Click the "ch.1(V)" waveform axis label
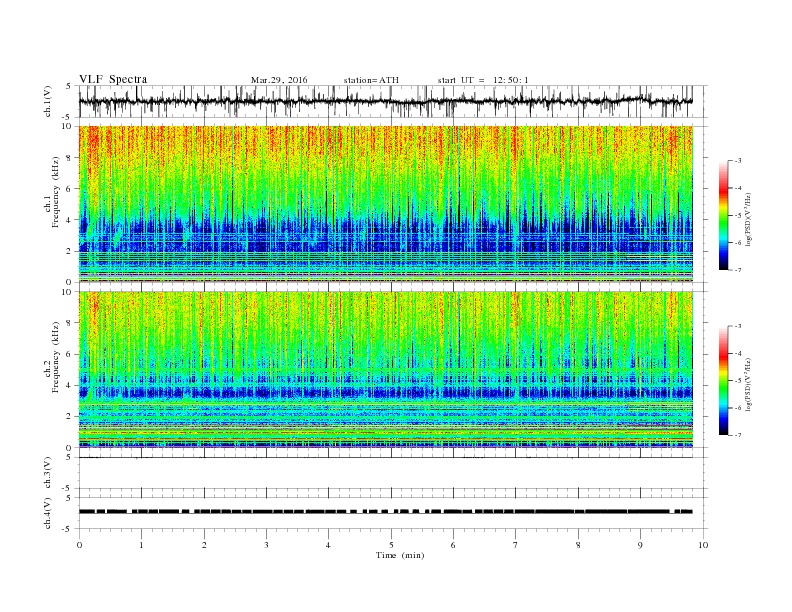The width and height of the screenshot is (792, 612). (47, 102)
